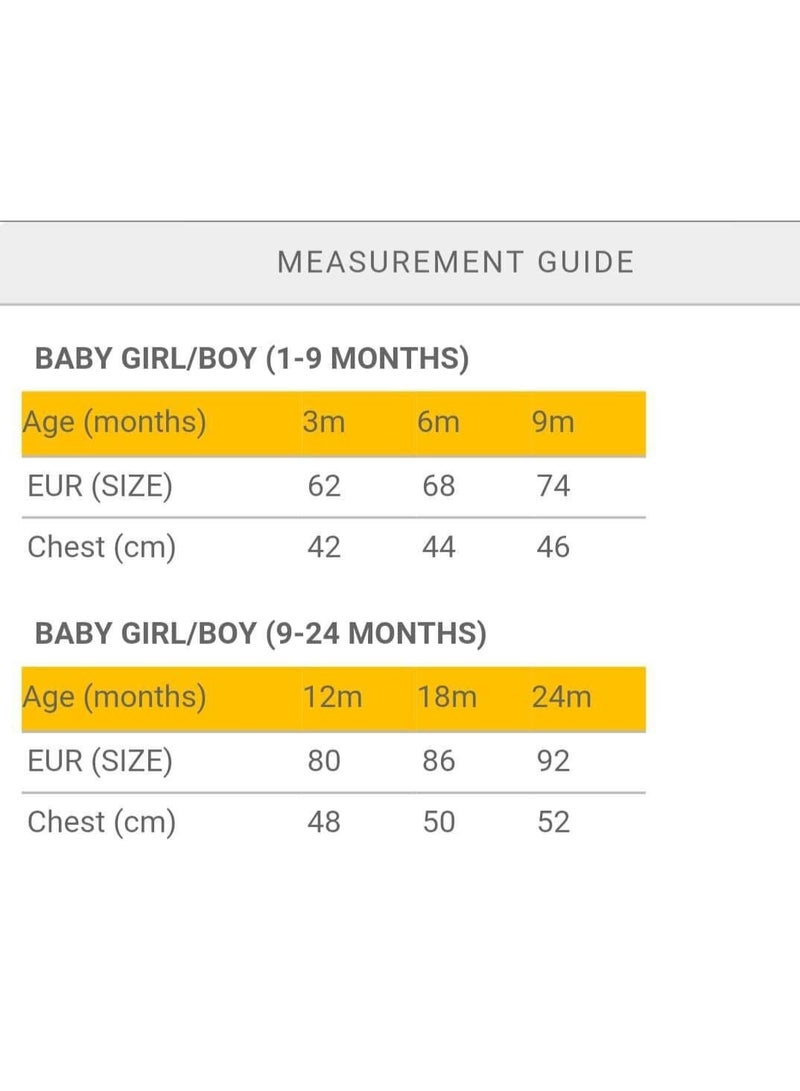Select EUR size 68 cell
The height and width of the screenshot is (1091, 800).
tap(438, 486)
